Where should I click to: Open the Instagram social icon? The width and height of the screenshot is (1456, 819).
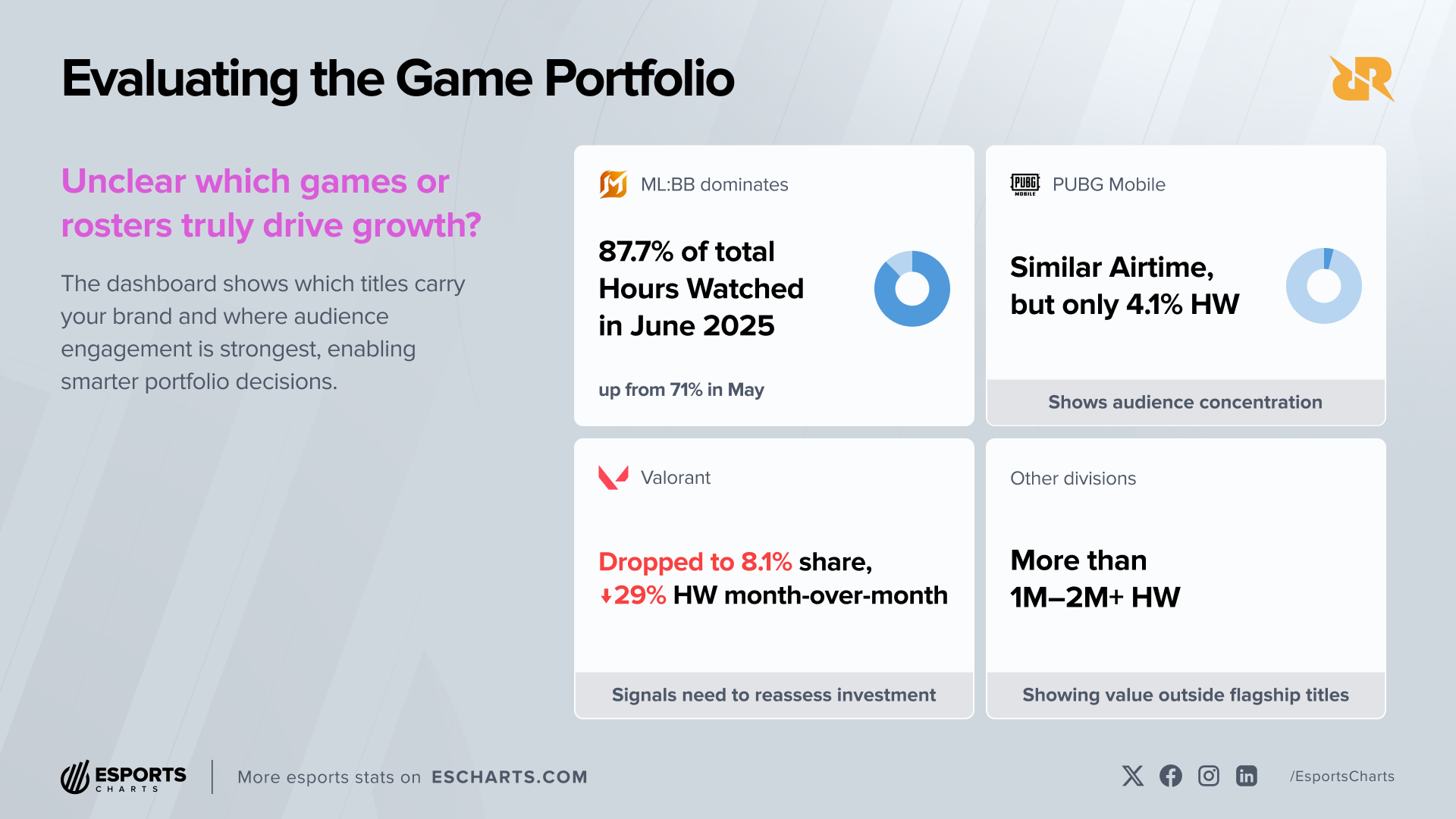click(1208, 776)
